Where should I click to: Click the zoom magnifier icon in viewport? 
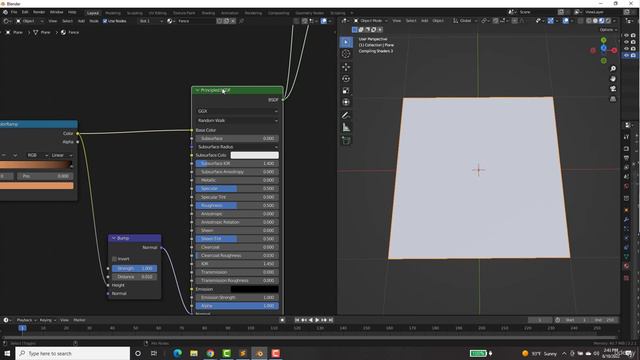point(613,69)
